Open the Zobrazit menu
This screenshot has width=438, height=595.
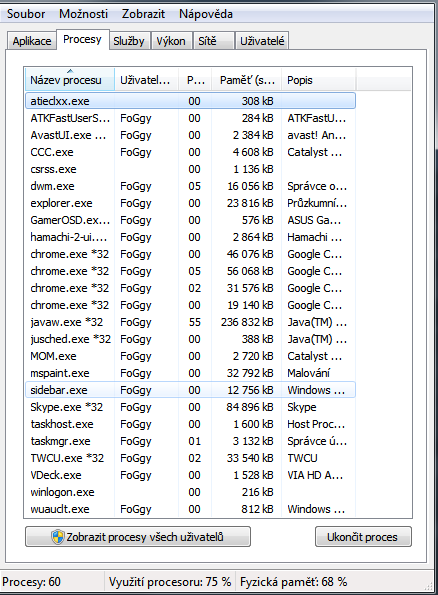pos(143,14)
